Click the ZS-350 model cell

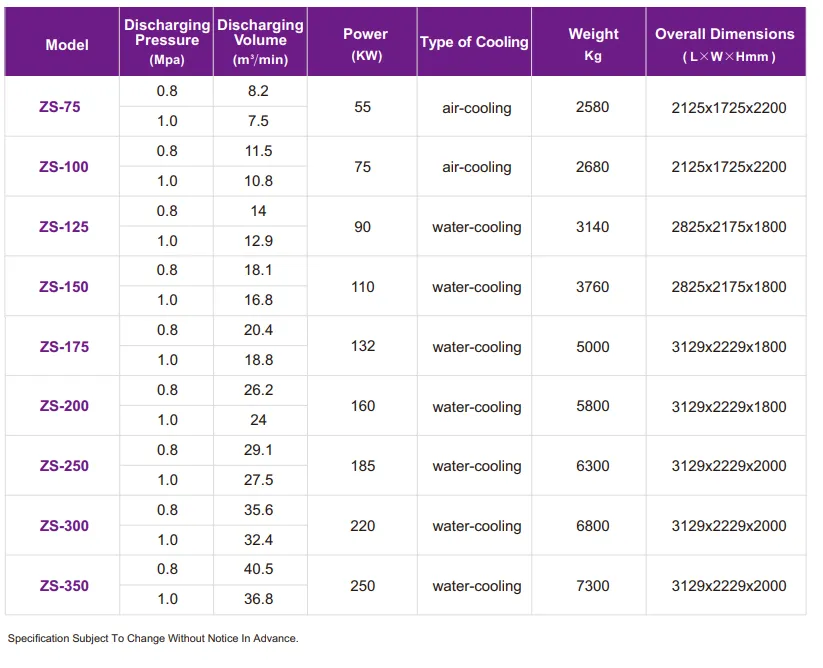pyautogui.click(x=64, y=586)
